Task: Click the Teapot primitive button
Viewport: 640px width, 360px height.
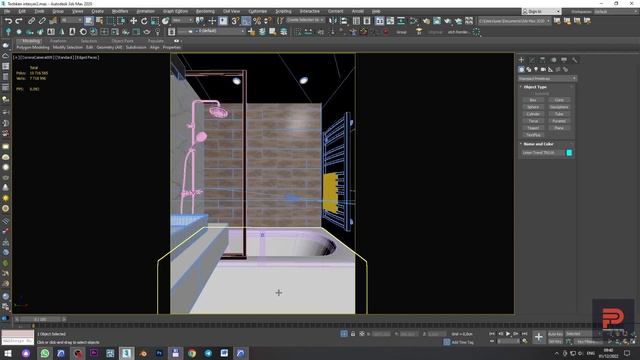Action: click(533, 128)
